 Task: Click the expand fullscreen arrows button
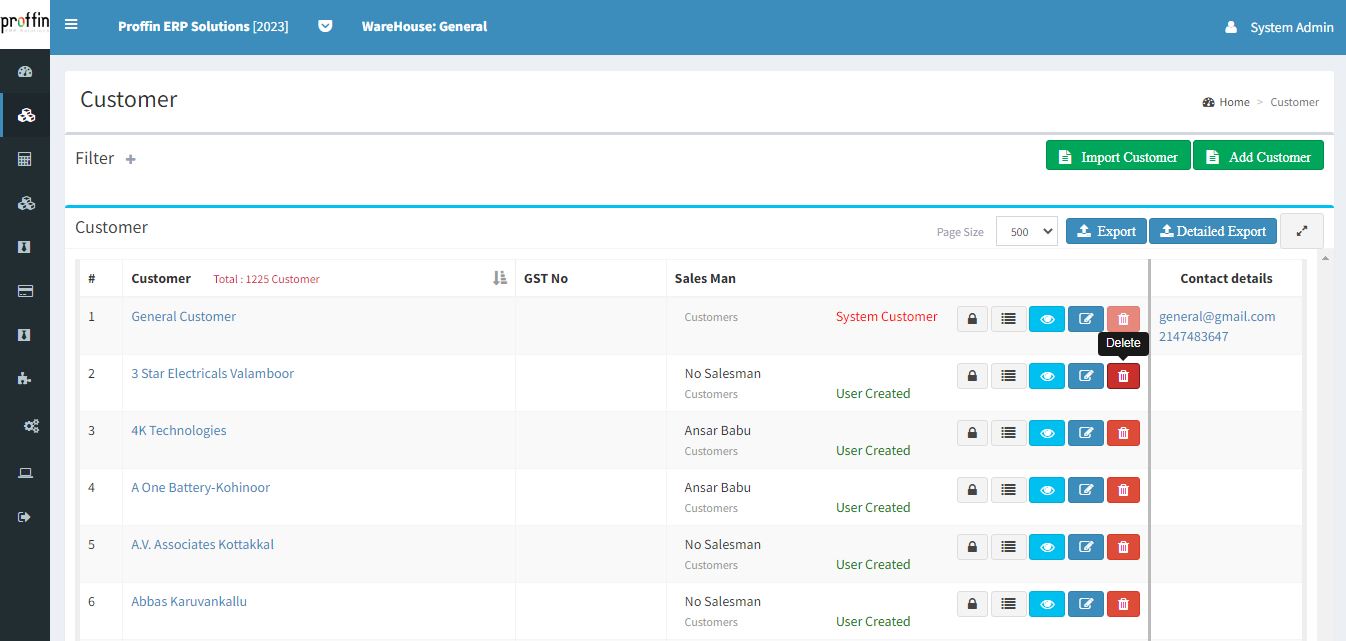pyautogui.click(x=1302, y=231)
